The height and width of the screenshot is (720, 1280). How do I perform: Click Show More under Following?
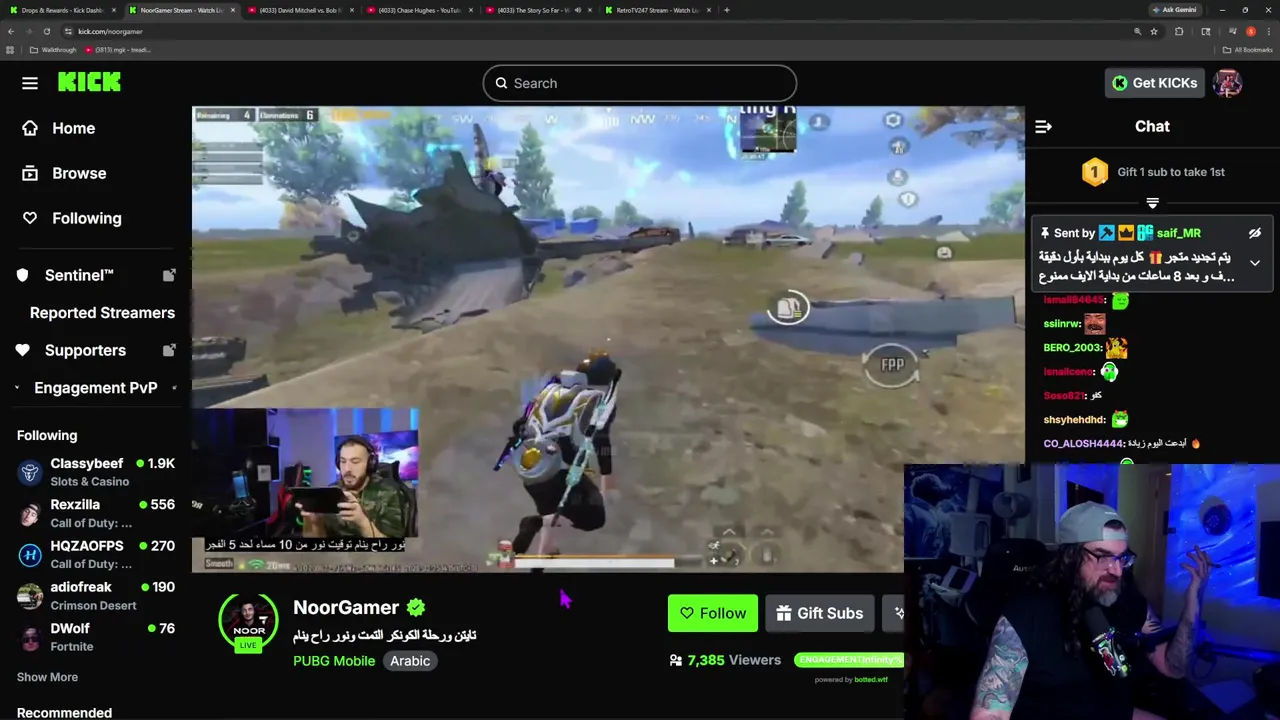47,677
